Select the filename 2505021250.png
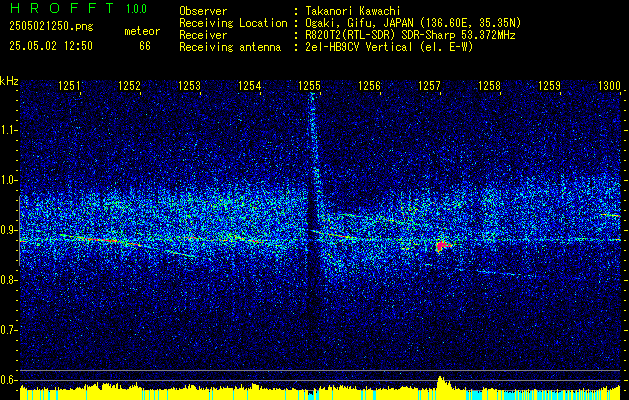Viewport: 629px width, 400px height. [x=51, y=27]
